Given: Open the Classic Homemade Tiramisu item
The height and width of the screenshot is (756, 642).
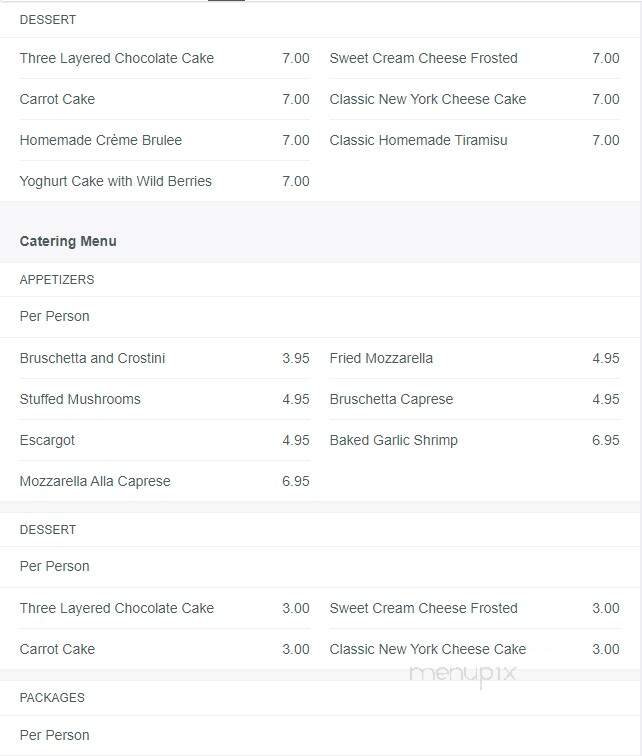Looking at the screenshot, I should point(418,140).
